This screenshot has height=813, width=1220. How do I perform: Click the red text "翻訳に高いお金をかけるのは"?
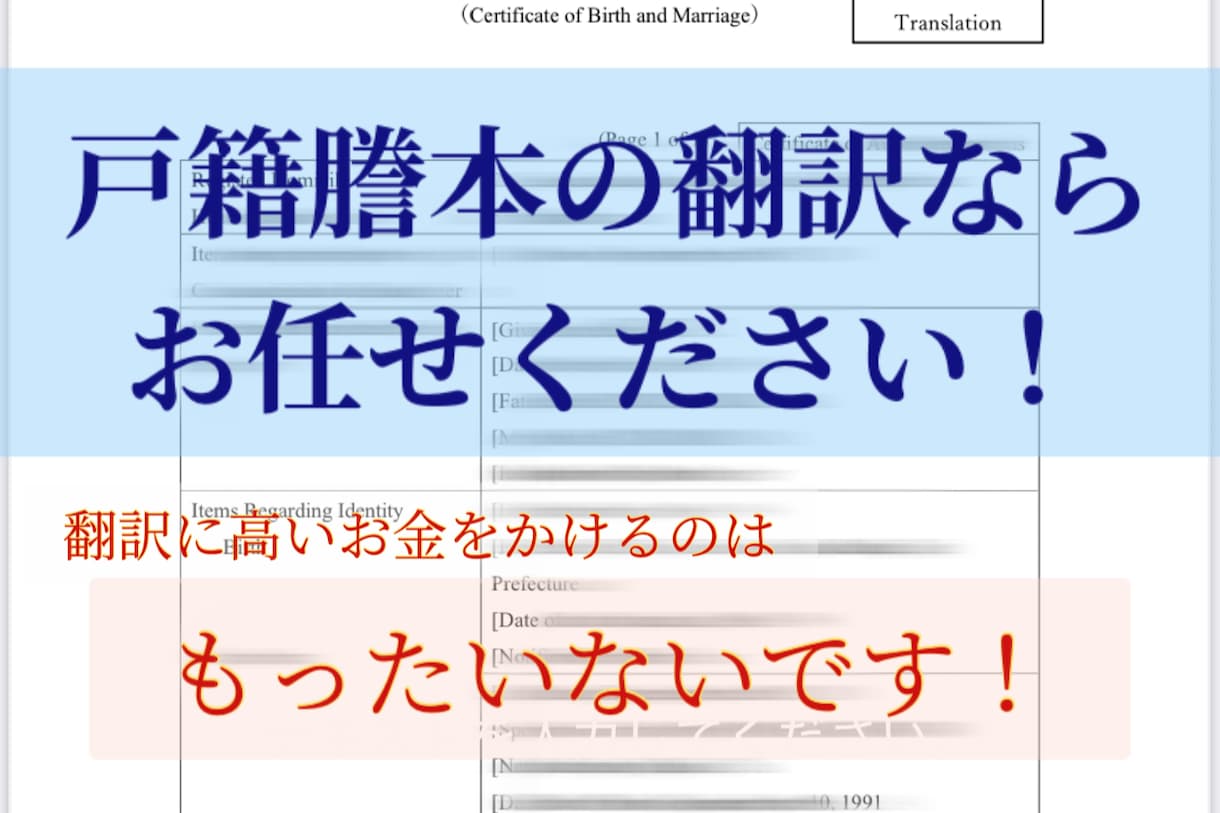tap(420, 536)
